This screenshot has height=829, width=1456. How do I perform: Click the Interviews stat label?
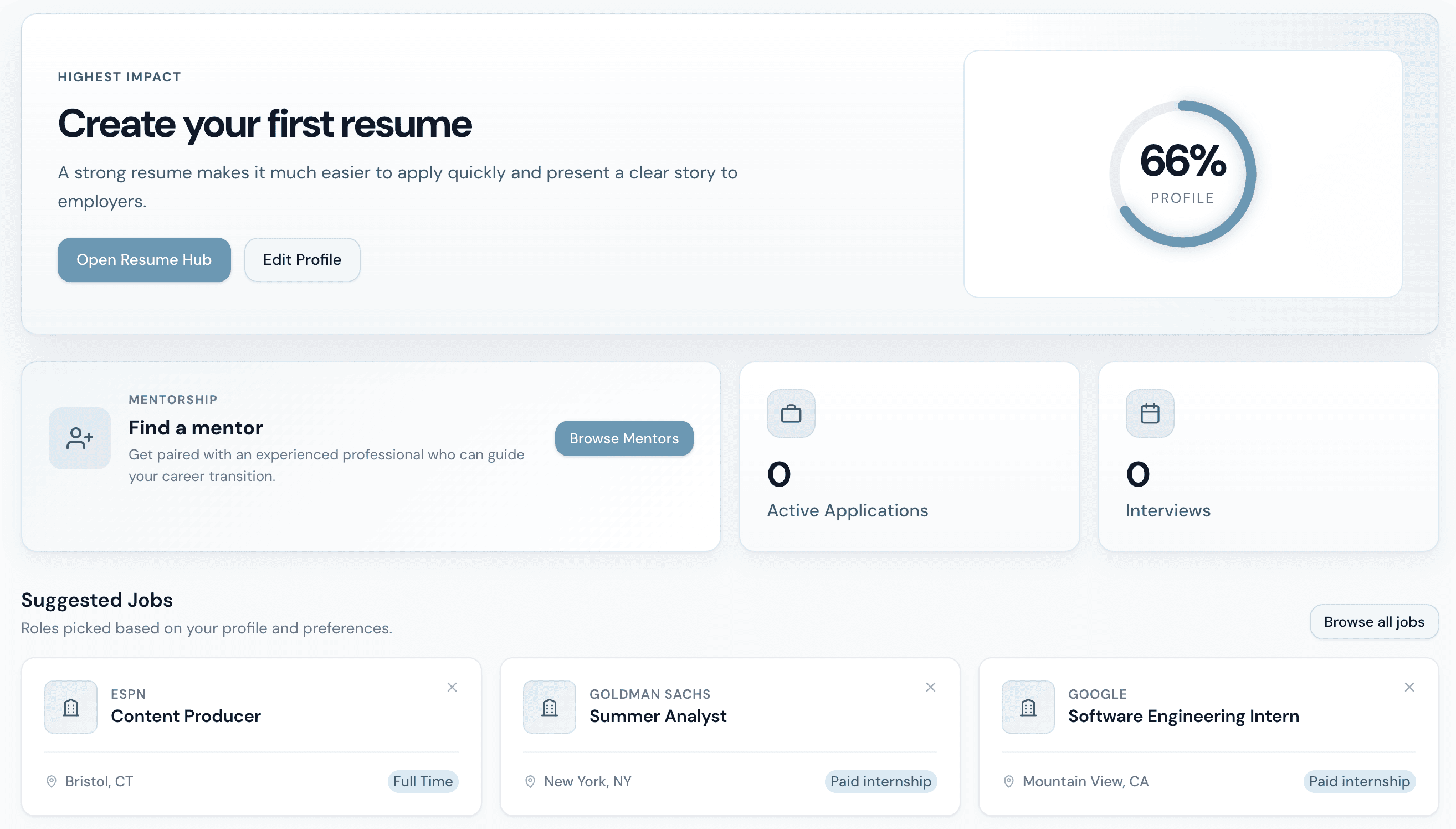coord(1168,511)
